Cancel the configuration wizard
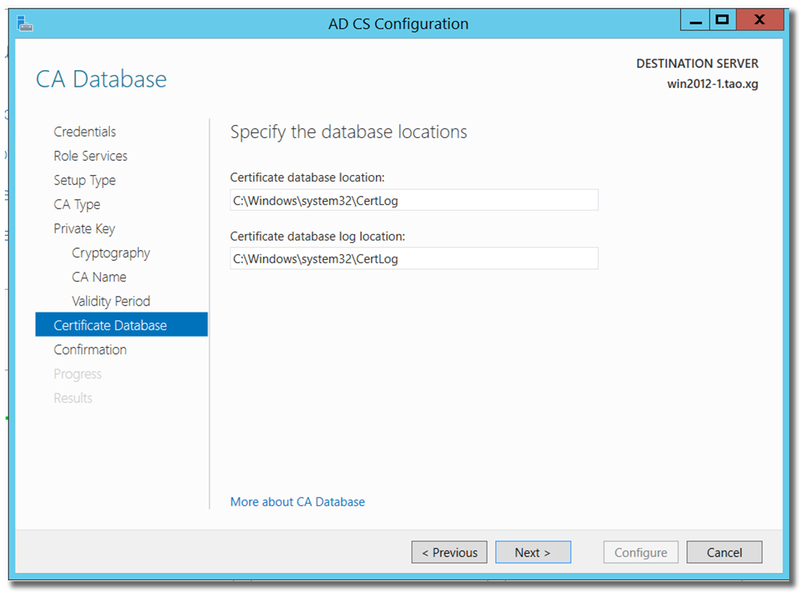 pos(724,552)
